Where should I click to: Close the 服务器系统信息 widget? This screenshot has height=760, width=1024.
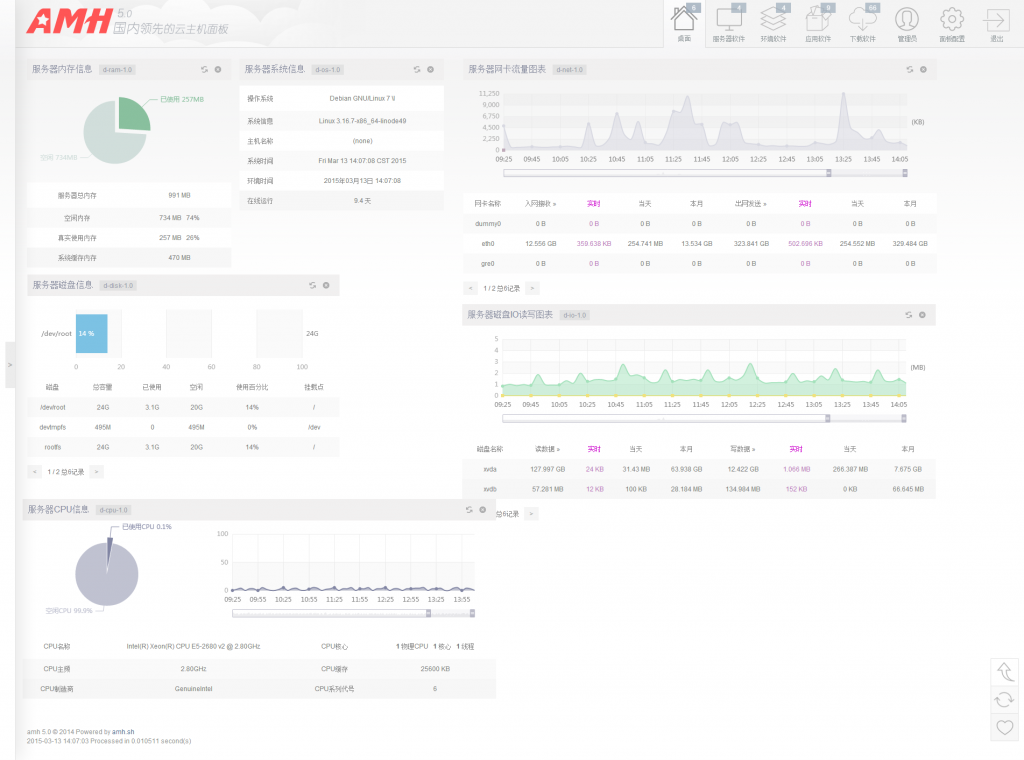[430, 70]
